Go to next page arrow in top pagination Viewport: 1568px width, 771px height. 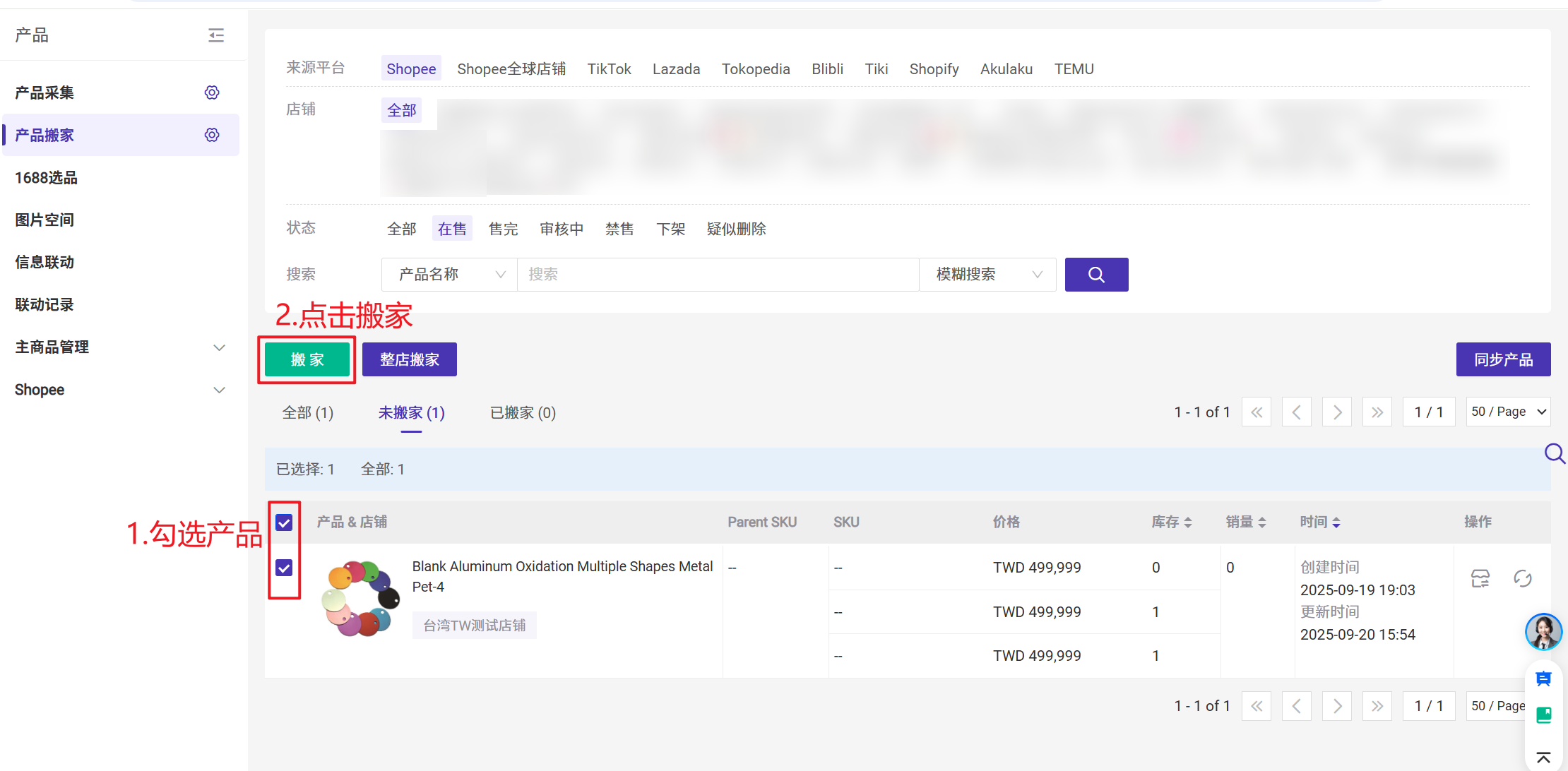[x=1337, y=412]
